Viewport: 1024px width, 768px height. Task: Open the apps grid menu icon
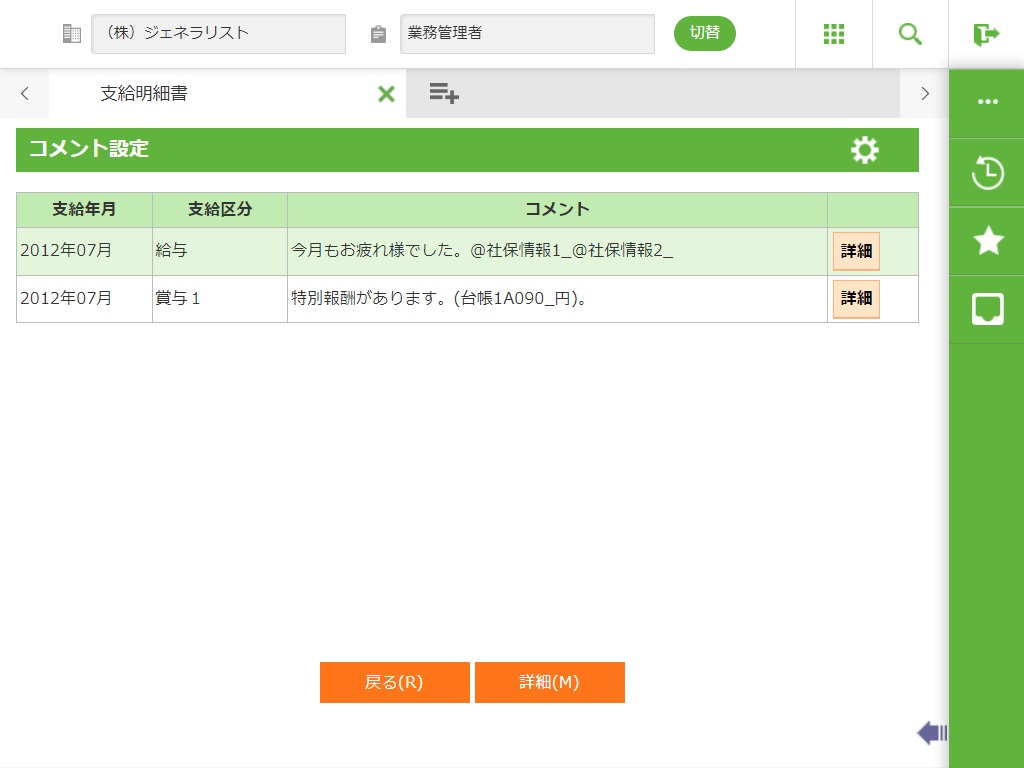pos(834,34)
